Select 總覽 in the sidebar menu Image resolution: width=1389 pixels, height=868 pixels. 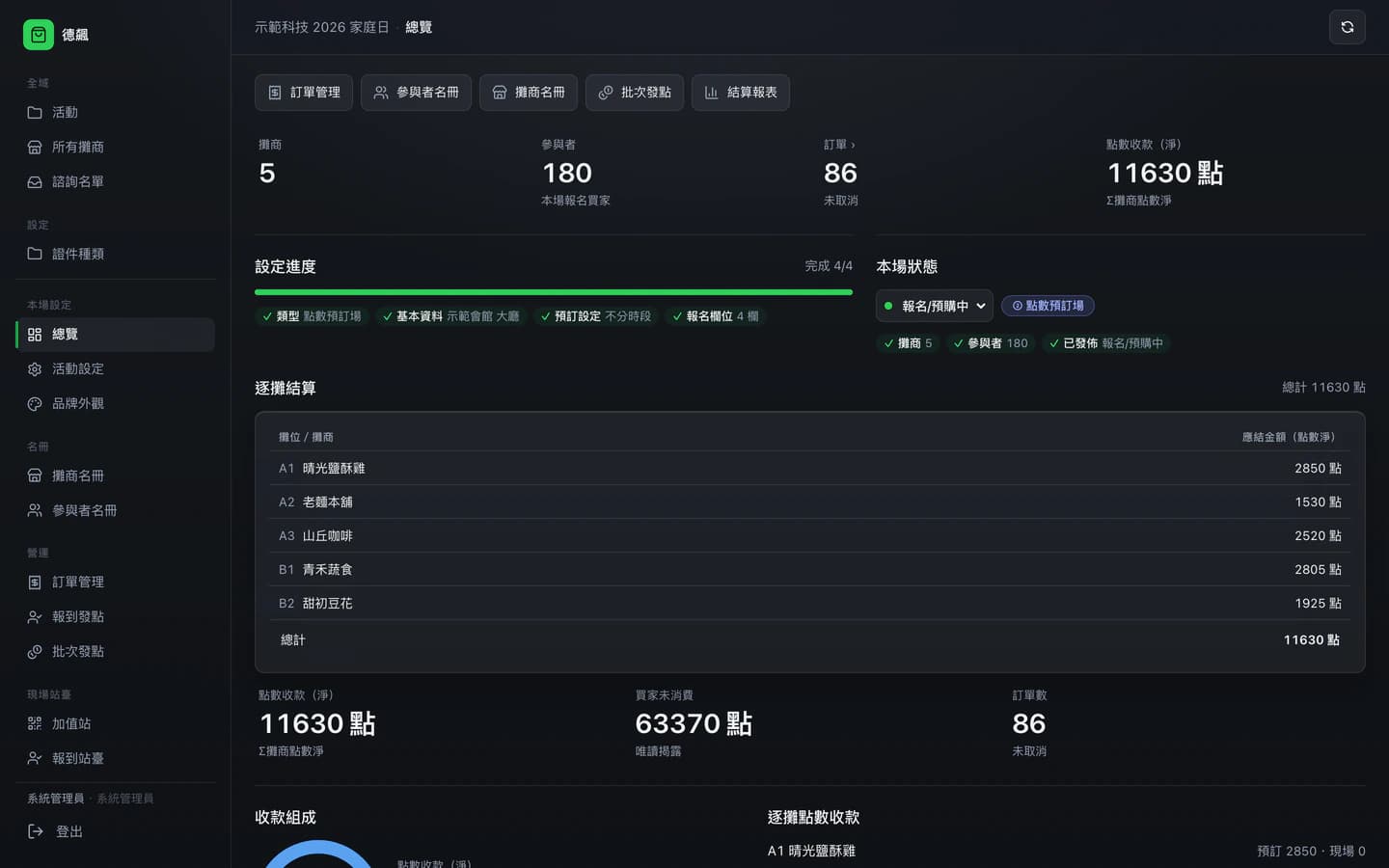point(116,335)
